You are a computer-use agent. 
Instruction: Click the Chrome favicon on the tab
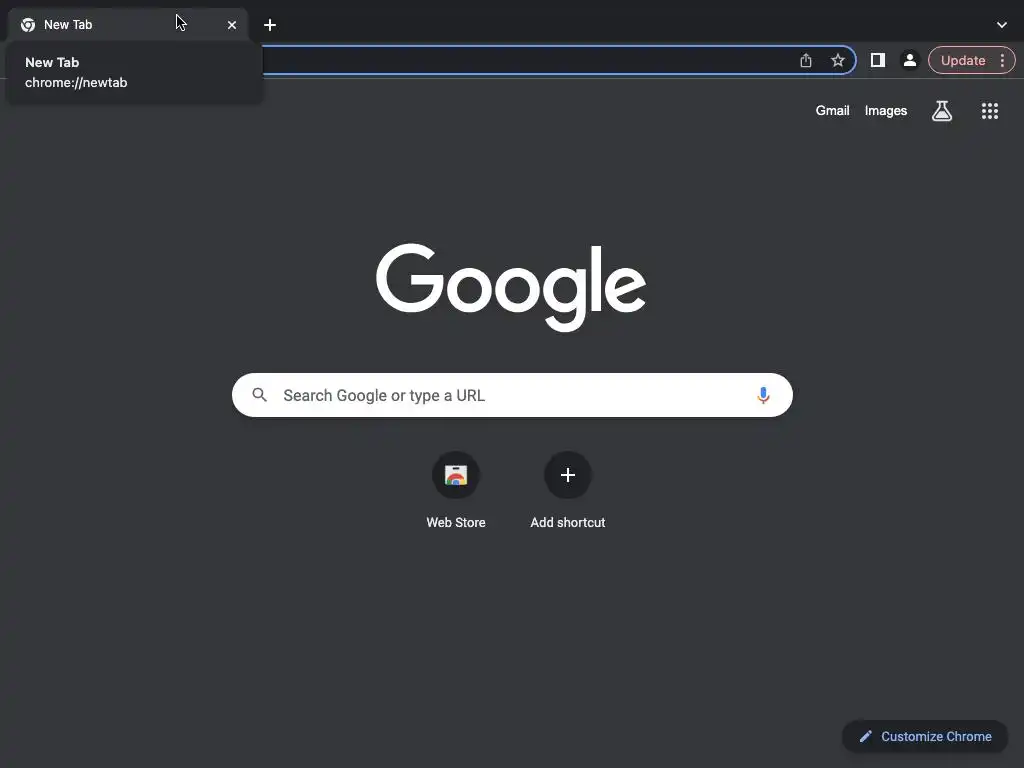point(28,25)
